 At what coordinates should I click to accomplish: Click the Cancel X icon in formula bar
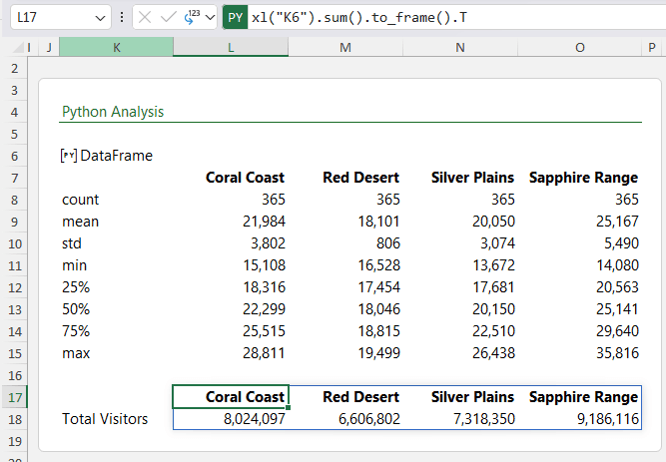pyautogui.click(x=145, y=17)
